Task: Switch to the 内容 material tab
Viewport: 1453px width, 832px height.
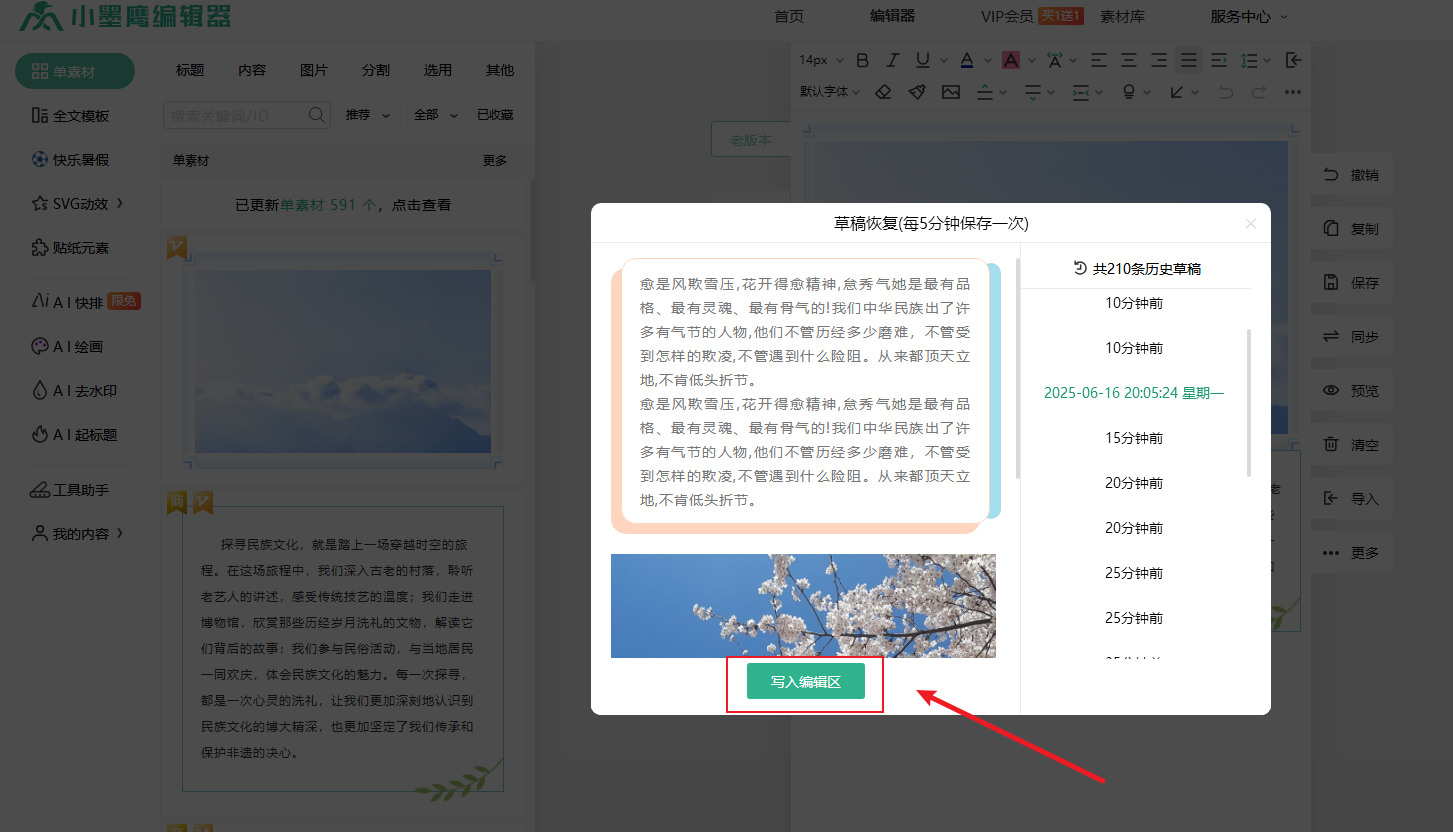Action: point(252,70)
